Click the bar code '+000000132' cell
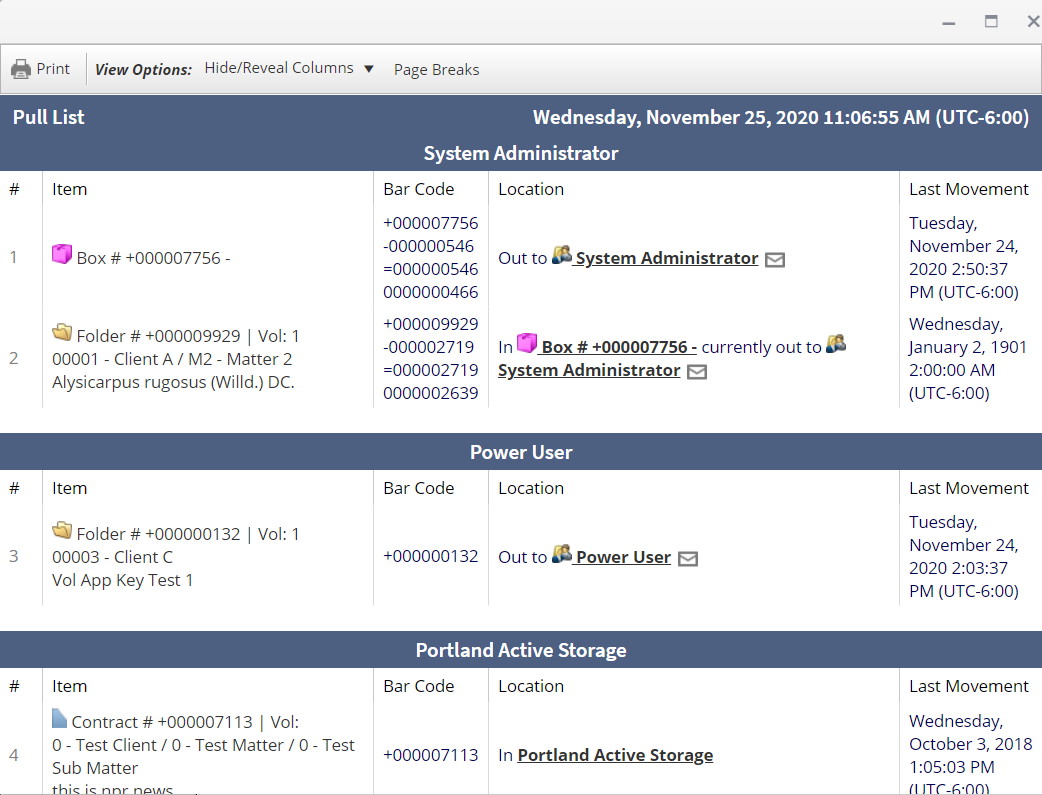1042x795 pixels. [431, 556]
